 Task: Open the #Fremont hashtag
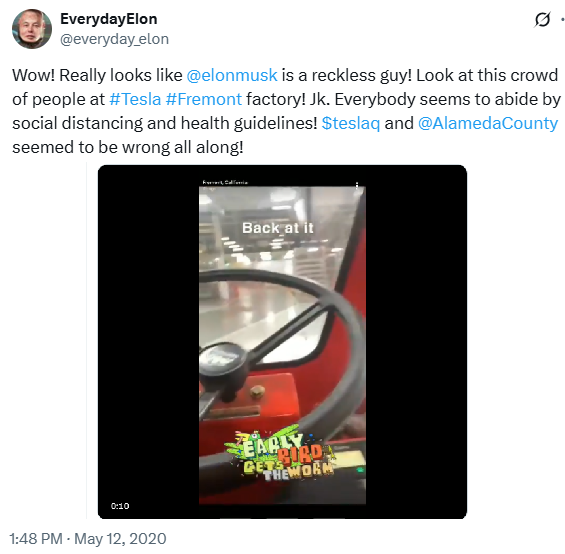point(204,99)
